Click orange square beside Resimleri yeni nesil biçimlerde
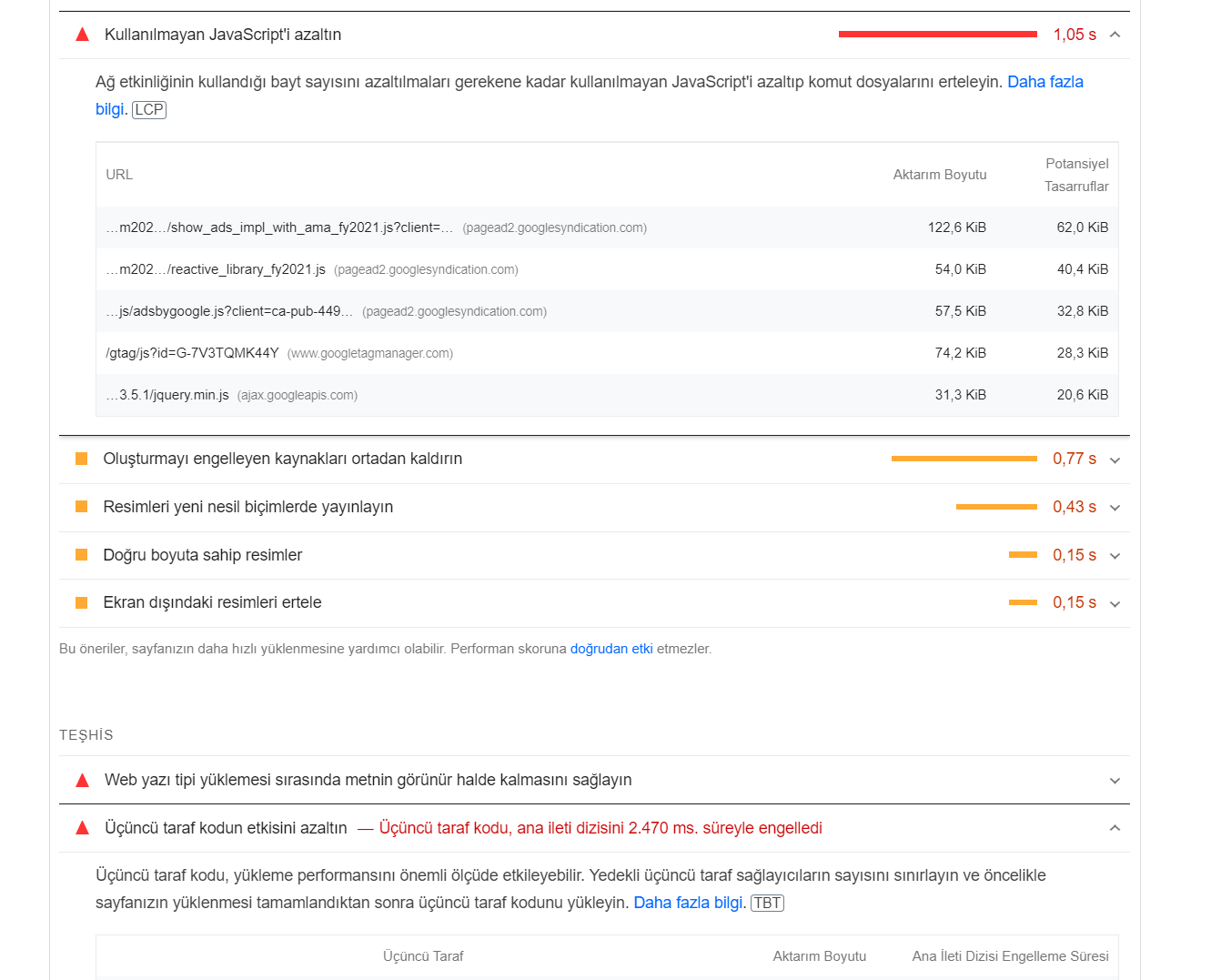Viewport: 1231px width, 980px height. coord(81,507)
